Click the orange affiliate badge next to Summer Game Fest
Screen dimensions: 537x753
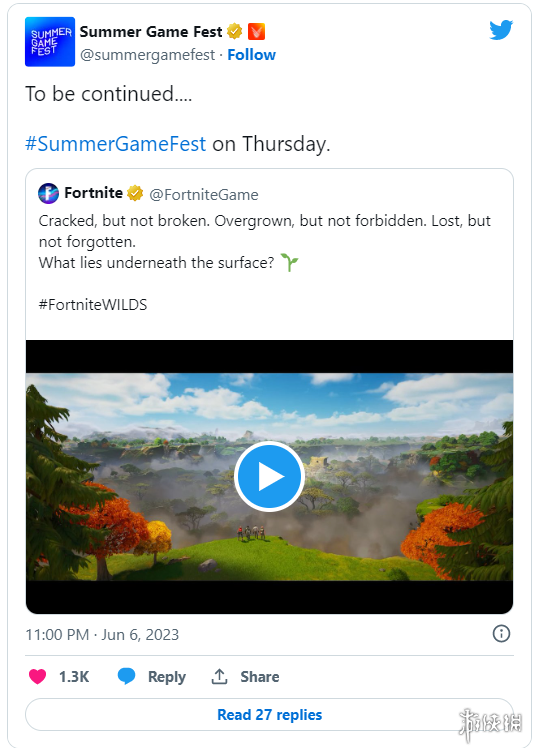pos(256,32)
